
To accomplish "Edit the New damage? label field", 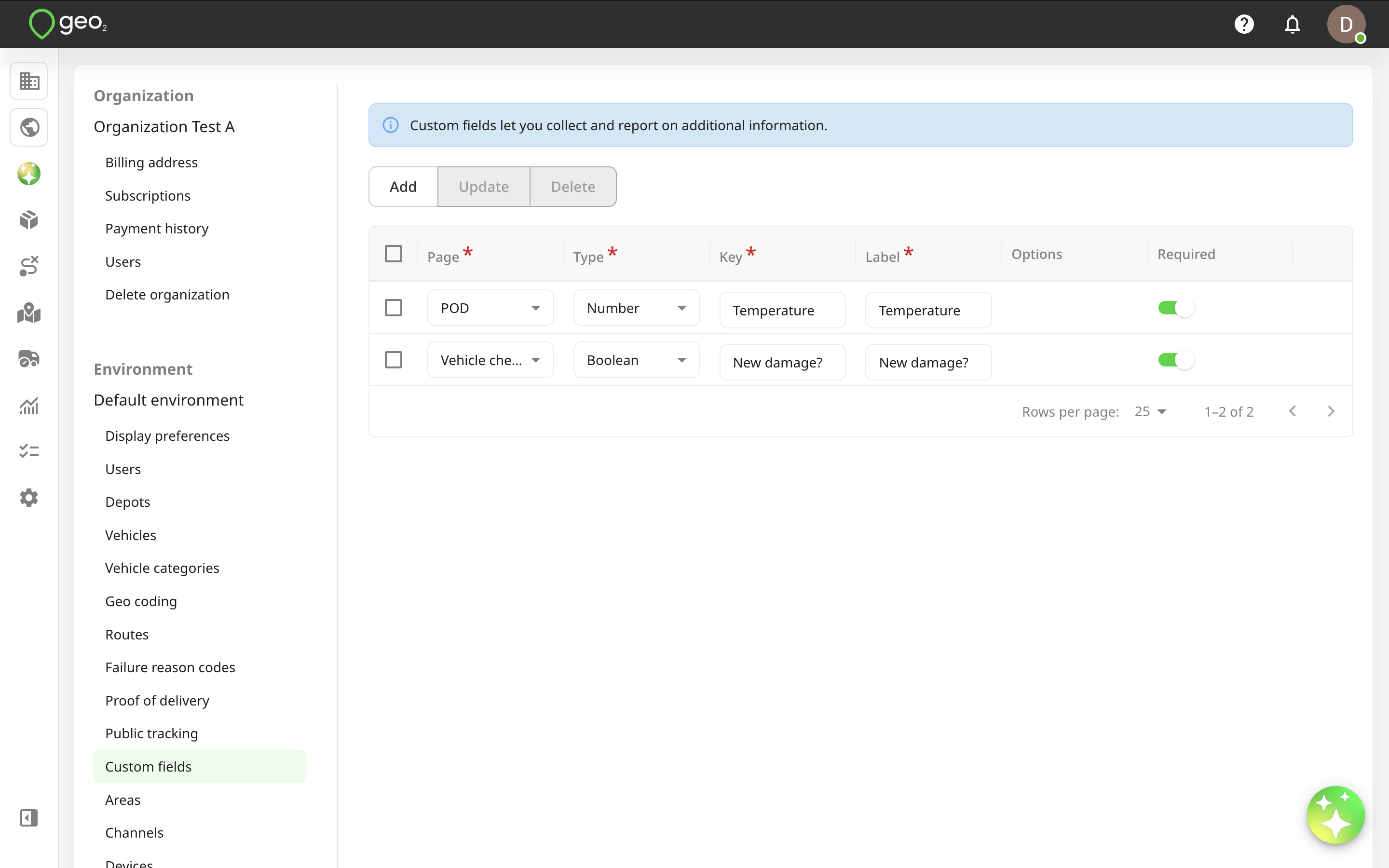I will (x=928, y=362).
